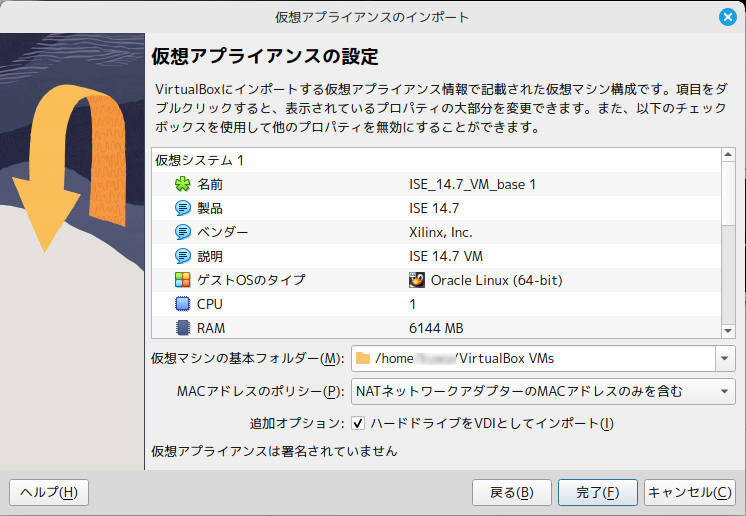
Task: Click the キャンセル(C) button
Action: coord(690,492)
